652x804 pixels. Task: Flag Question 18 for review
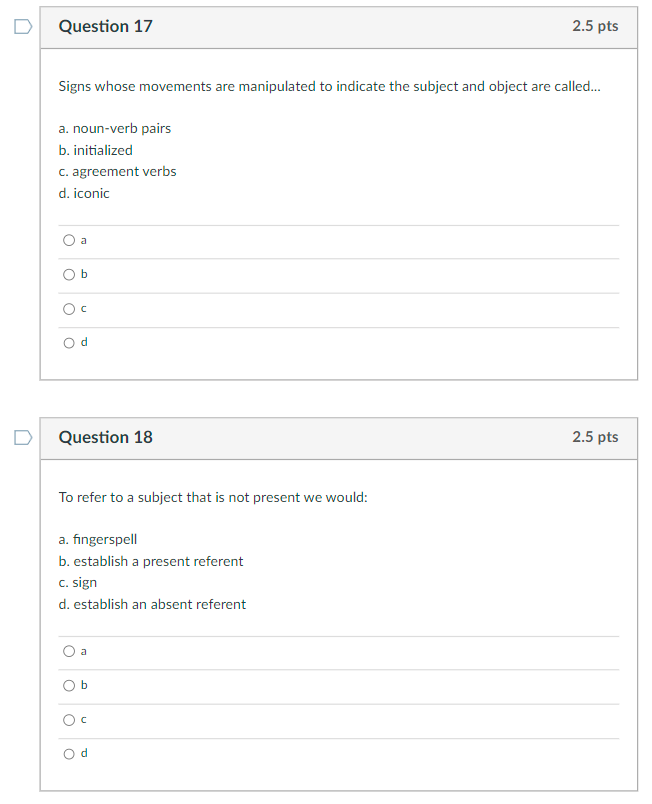pos(22,437)
